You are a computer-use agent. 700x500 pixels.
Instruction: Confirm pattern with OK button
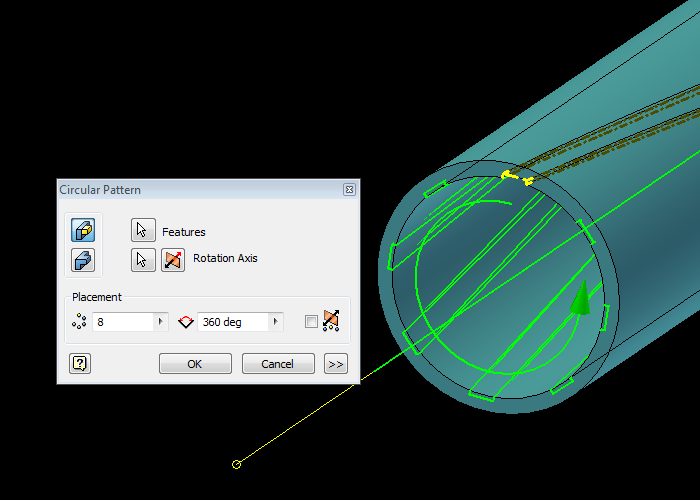(x=195, y=364)
